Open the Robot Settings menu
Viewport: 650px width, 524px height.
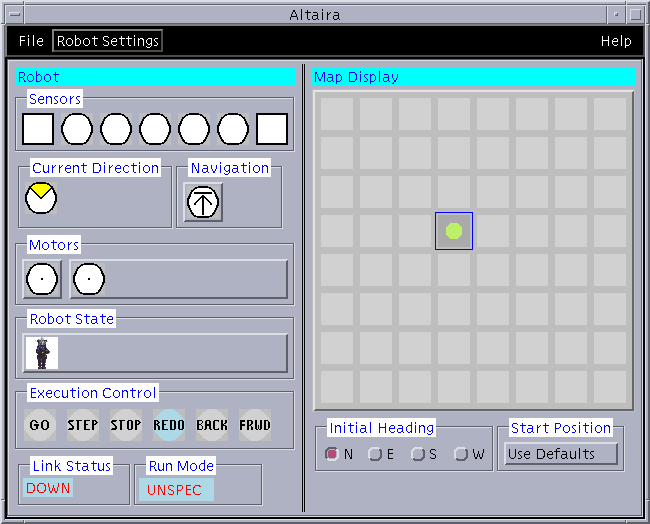(108, 41)
